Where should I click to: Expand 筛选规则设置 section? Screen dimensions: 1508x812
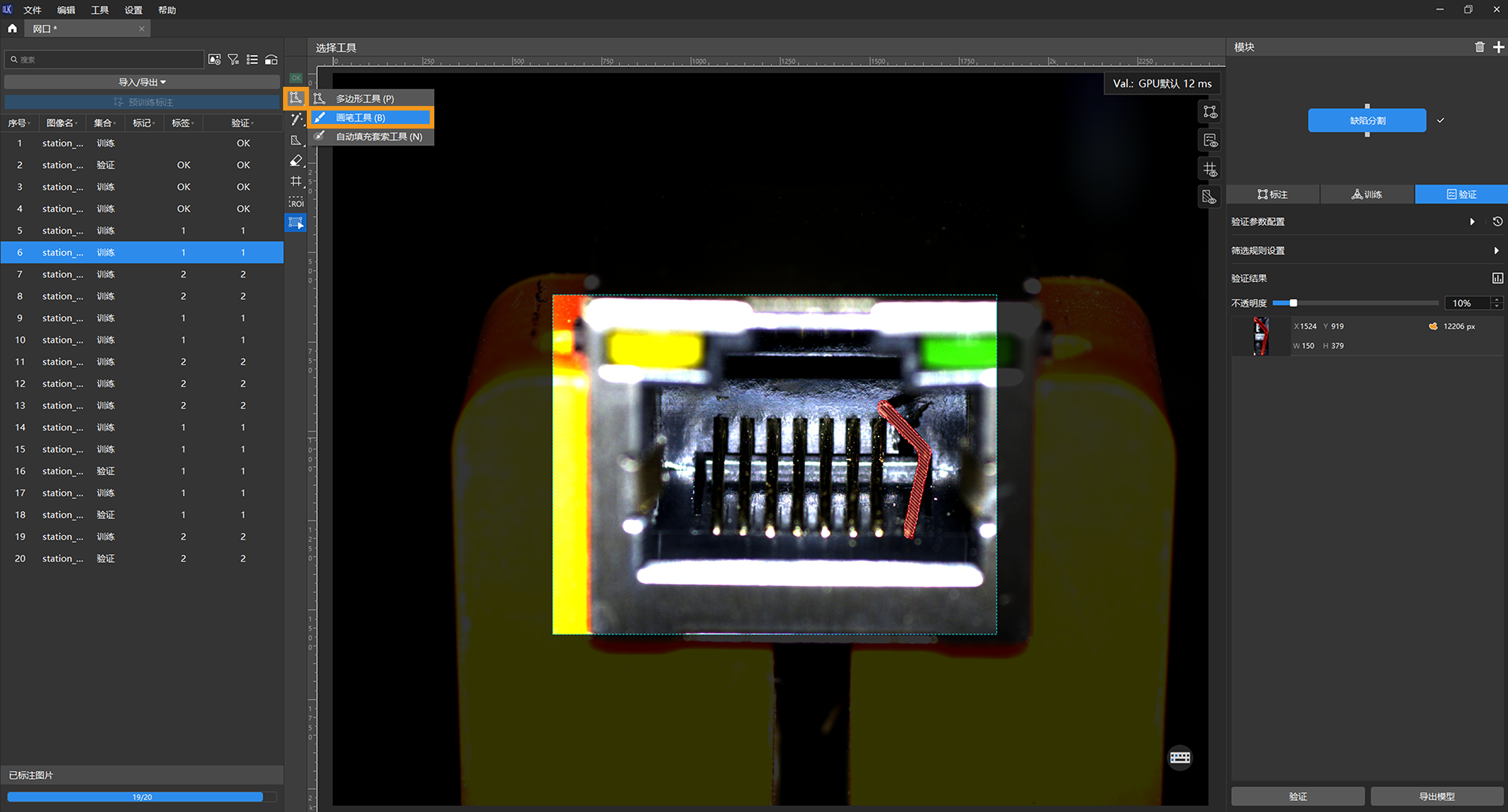pyautogui.click(x=1496, y=250)
